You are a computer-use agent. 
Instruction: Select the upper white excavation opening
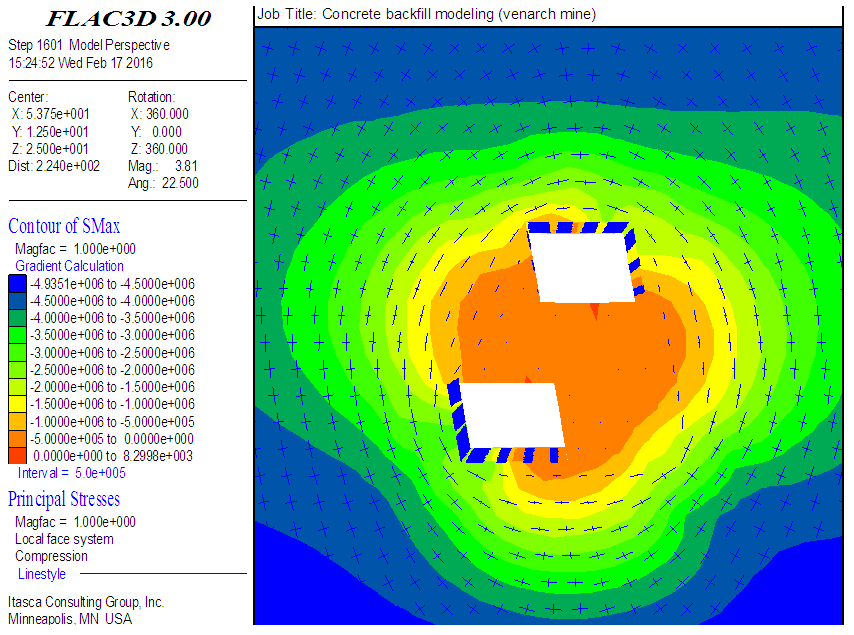[580, 266]
